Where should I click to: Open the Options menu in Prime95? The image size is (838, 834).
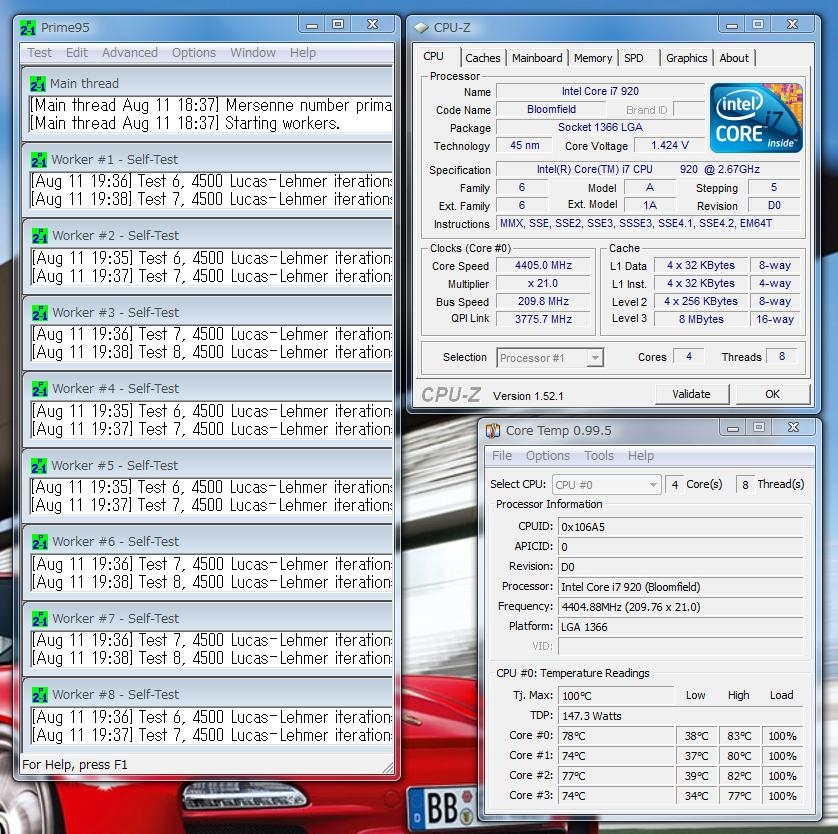[x=193, y=53]
